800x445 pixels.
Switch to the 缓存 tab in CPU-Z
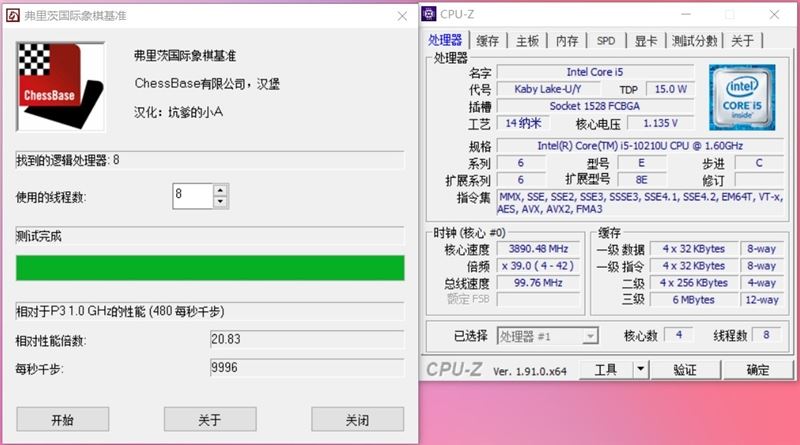pos(487,41)
